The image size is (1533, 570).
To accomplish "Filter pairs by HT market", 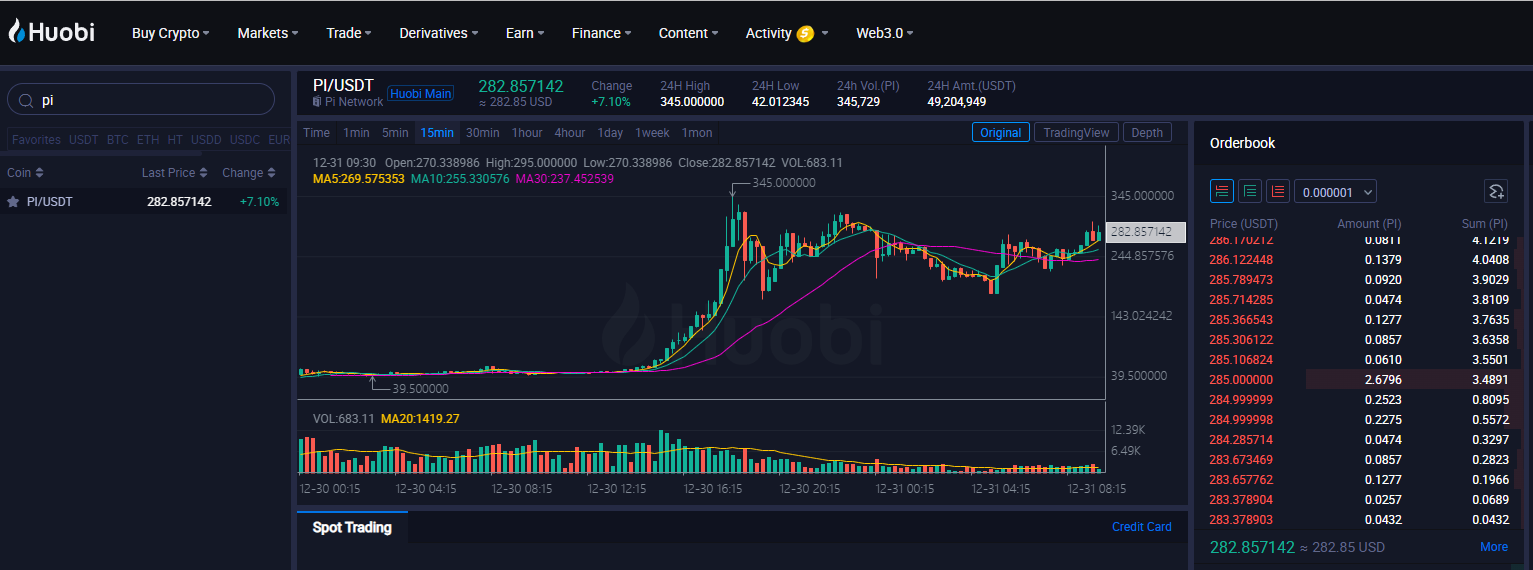I will point(175,140).
